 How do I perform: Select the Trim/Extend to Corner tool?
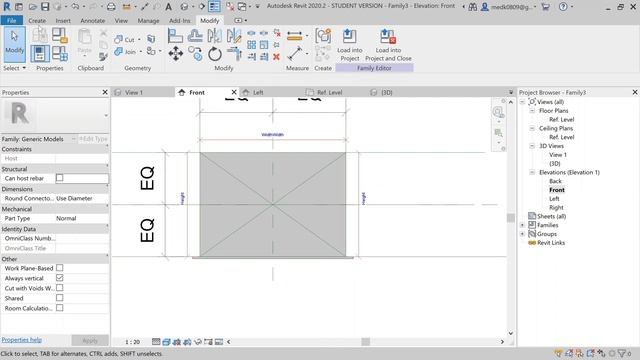coord(234,53)
